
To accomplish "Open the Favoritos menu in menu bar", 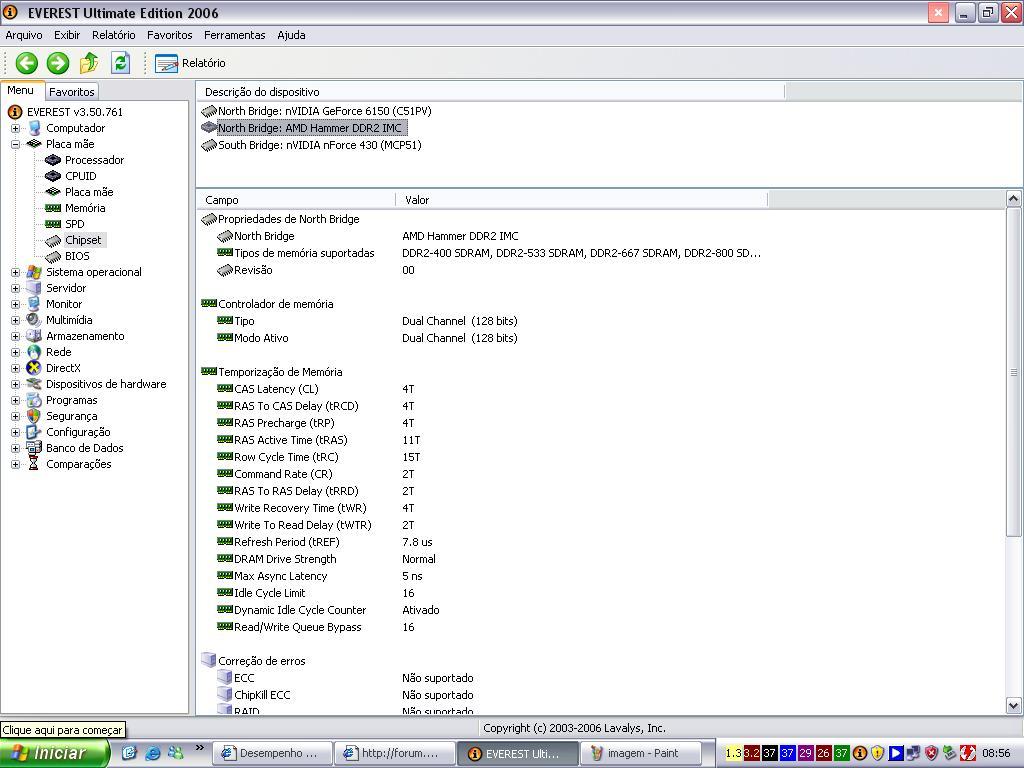I will (x=169, y=35).
